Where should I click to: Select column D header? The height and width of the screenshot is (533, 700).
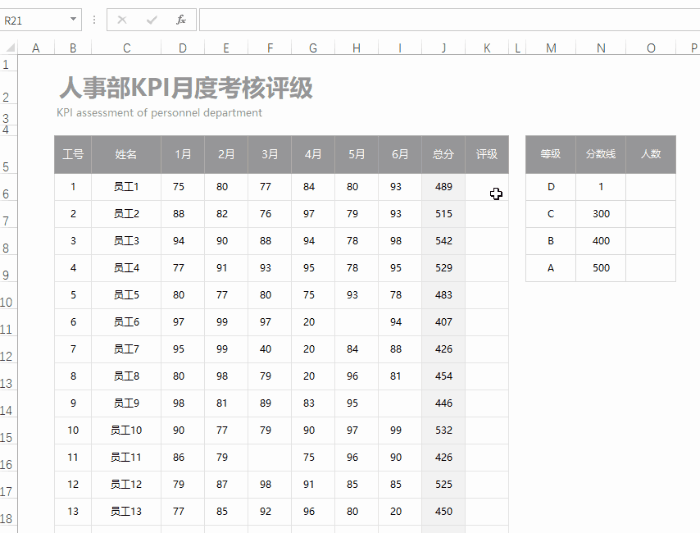[183, 48]
